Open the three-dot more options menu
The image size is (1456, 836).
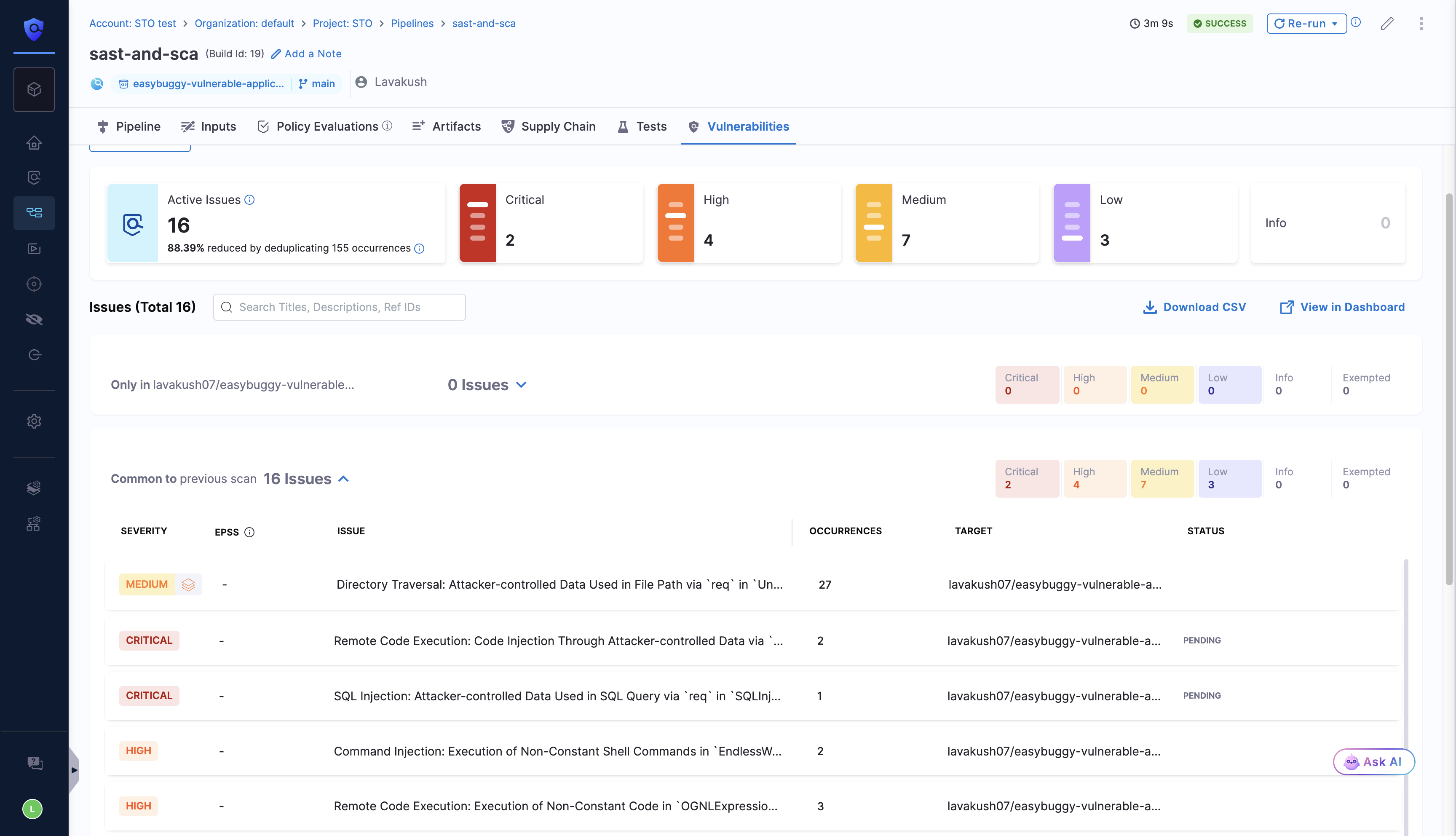1421,24
